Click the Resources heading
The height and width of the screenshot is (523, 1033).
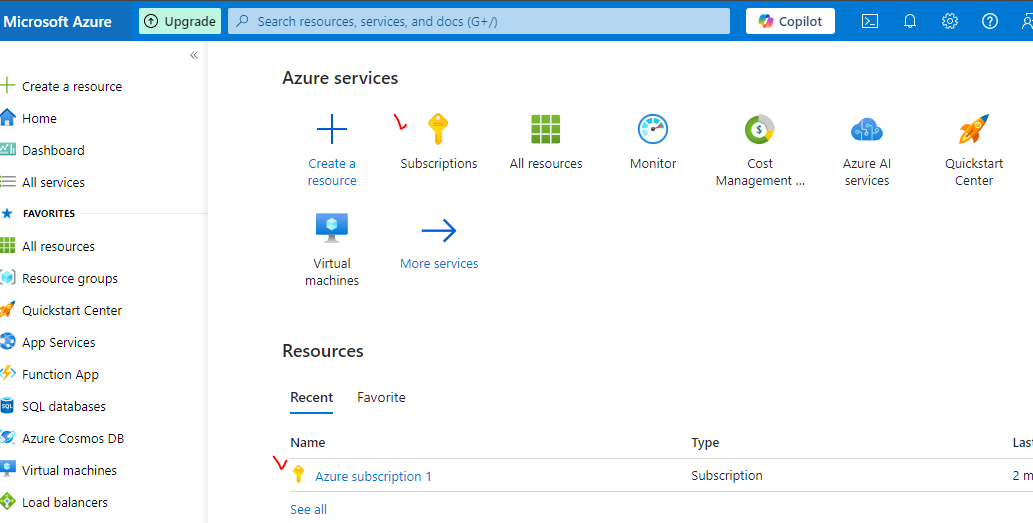[323, 351]
